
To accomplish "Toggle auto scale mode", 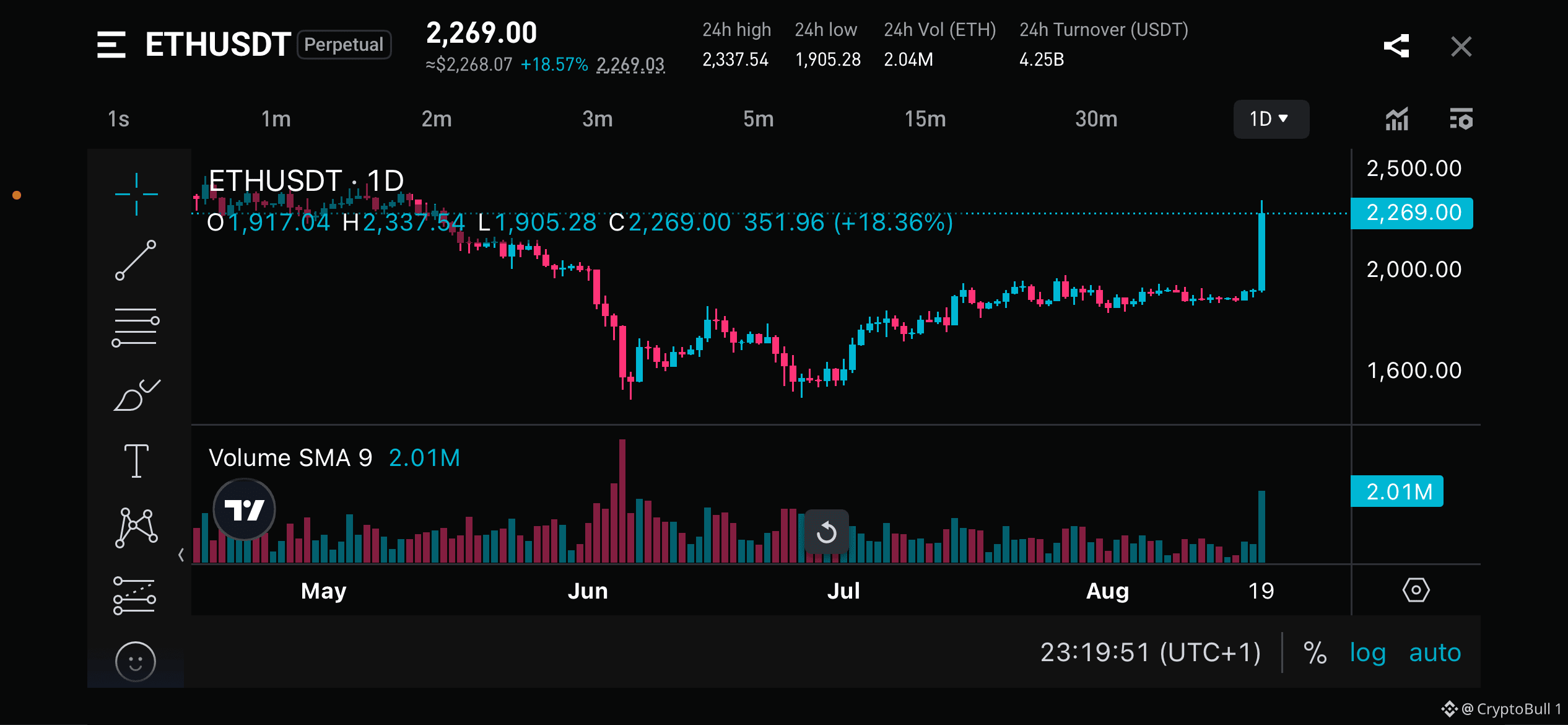I will pos(1435,653).
